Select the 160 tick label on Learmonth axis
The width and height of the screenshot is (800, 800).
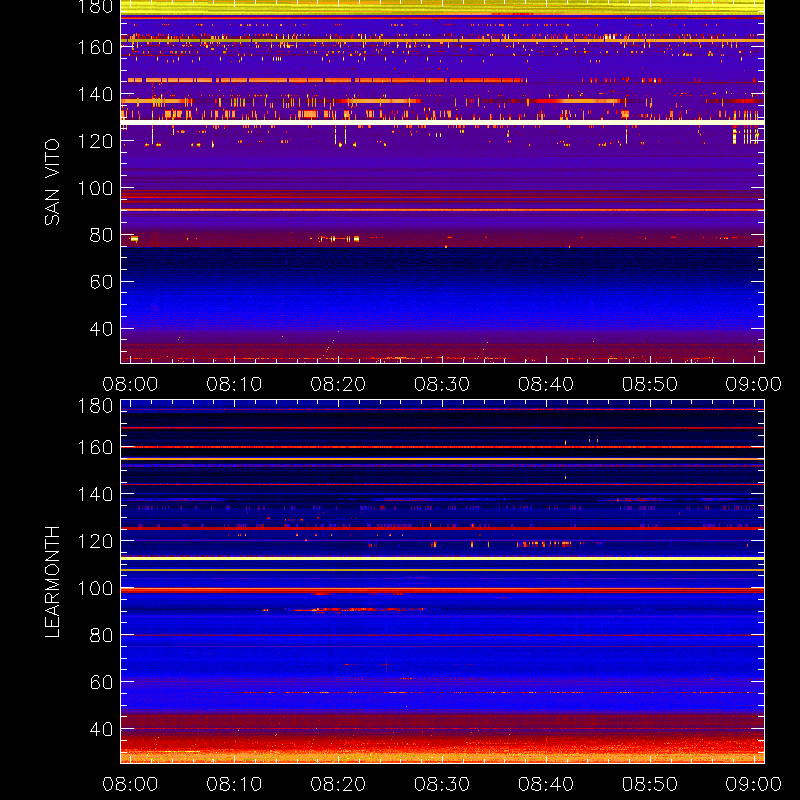[x=95, y=447]
